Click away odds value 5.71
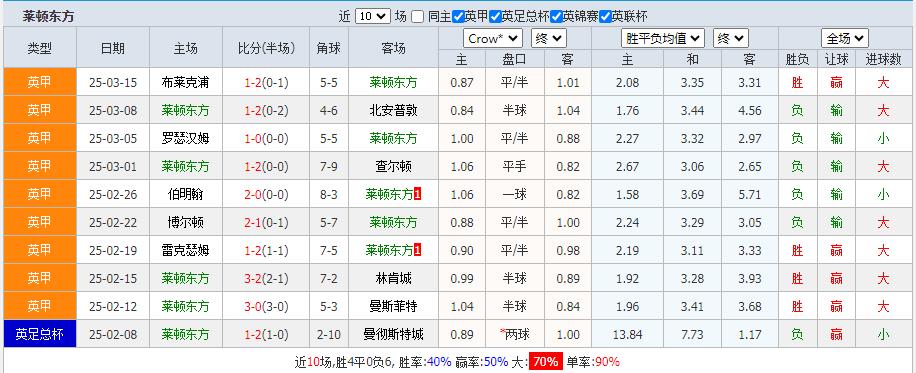Image resolution: width=916 pixels, height=373 pixels. (x=750, y=194)
